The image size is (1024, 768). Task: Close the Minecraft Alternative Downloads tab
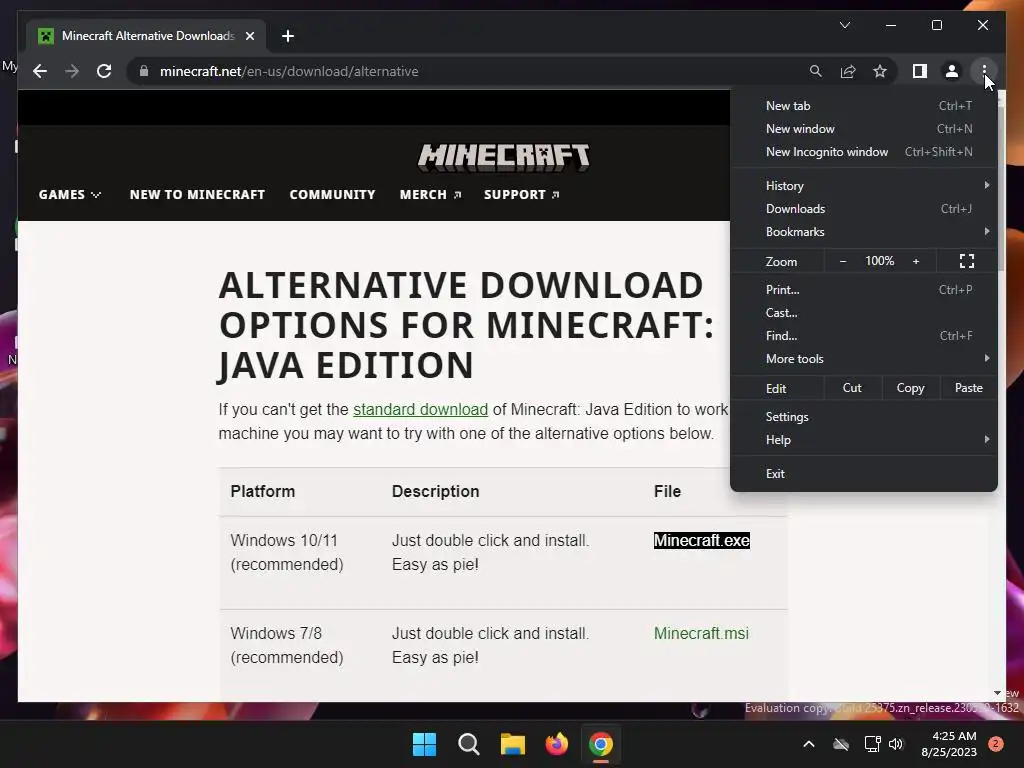[249, 36]
